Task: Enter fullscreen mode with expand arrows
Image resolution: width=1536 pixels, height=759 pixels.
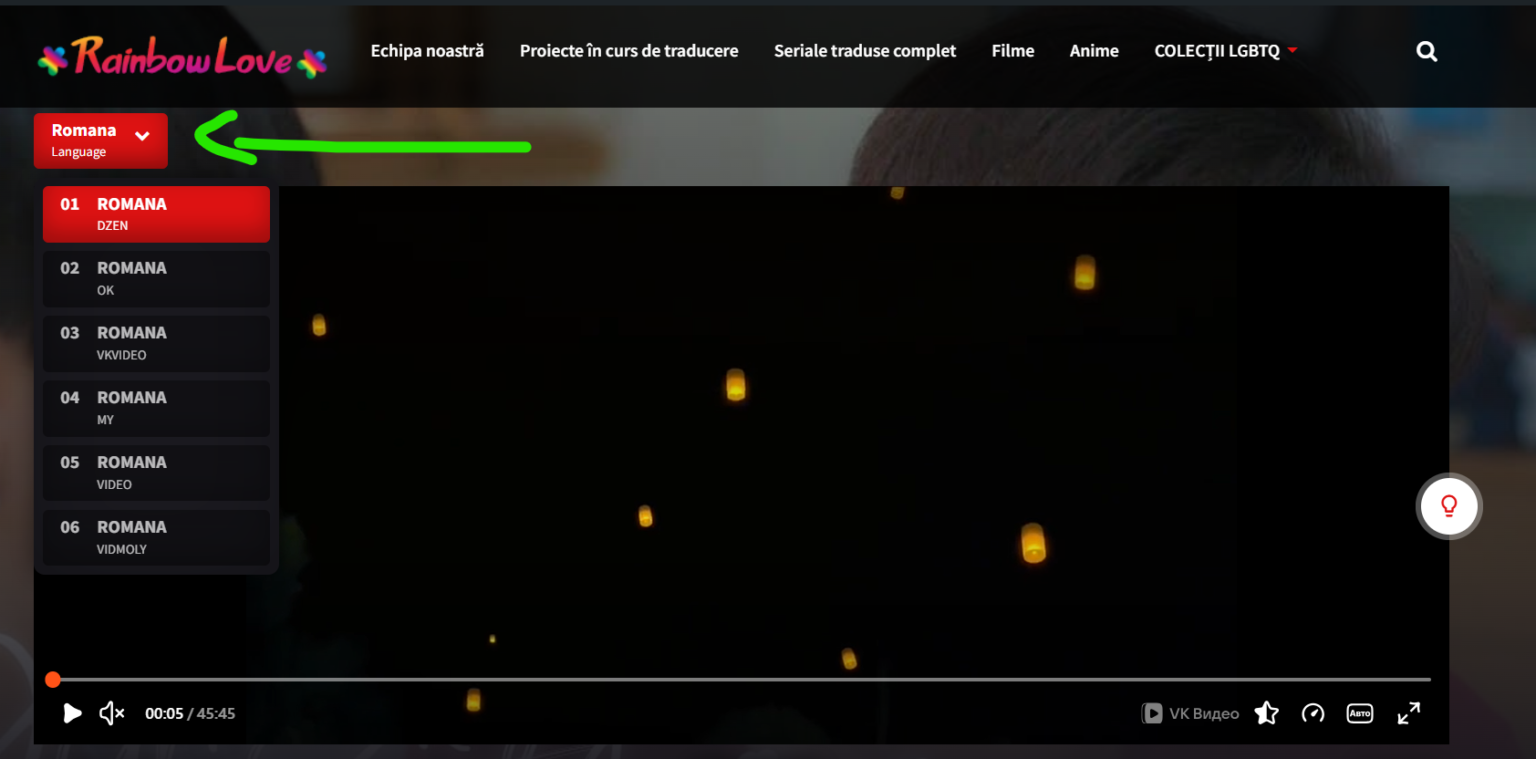Action: [1408, 713]
